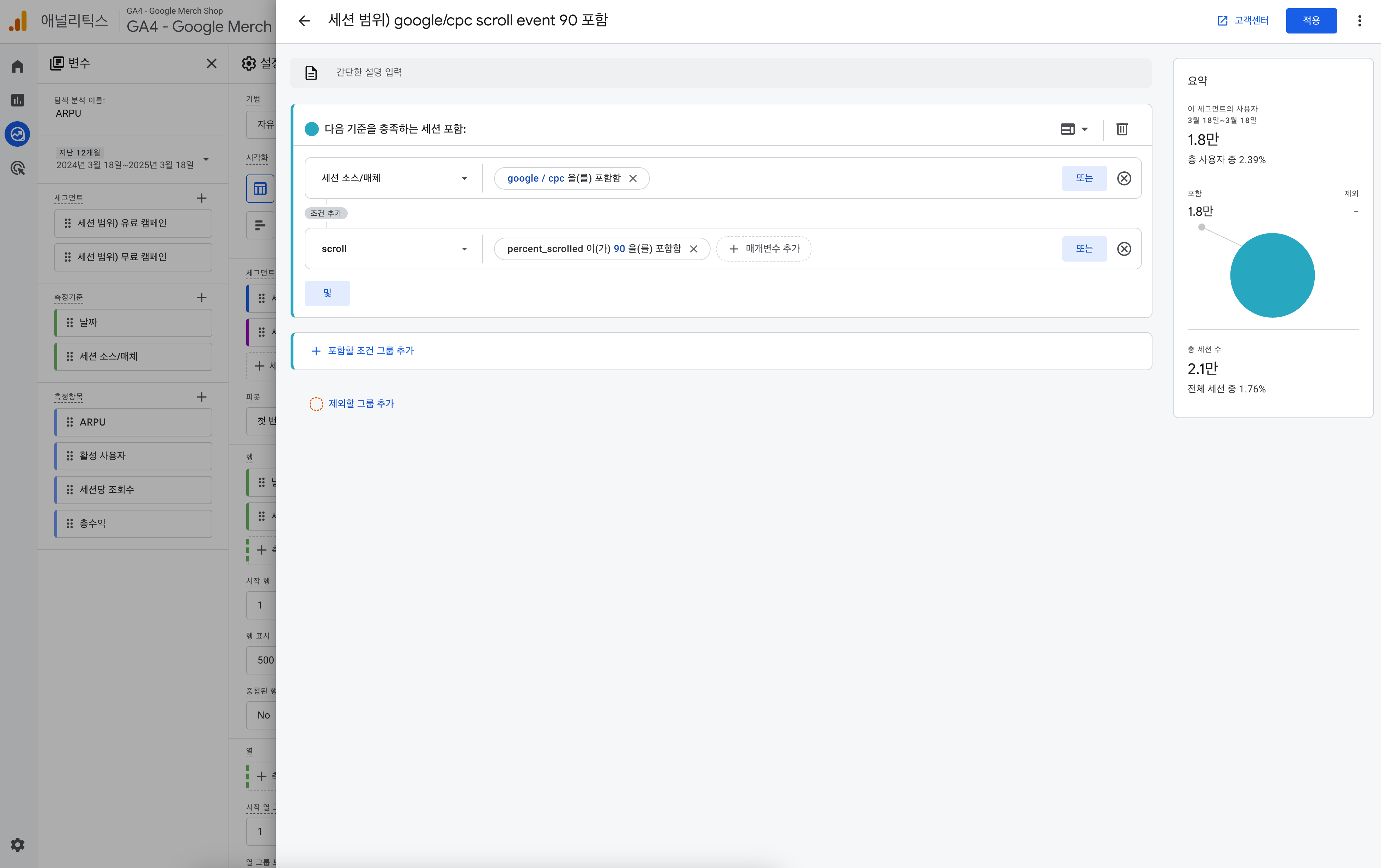1381x868 pixels.
Task: Open the 고객센터 help link
Action: tap(1243, 21)
